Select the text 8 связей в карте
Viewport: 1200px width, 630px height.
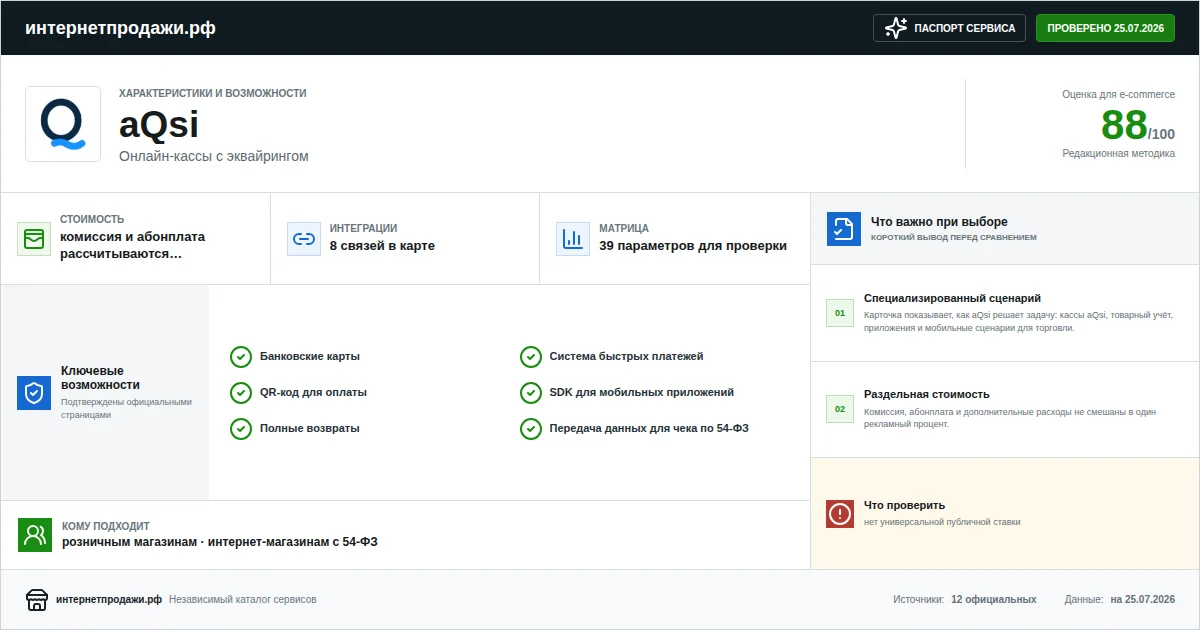(382, 246)
